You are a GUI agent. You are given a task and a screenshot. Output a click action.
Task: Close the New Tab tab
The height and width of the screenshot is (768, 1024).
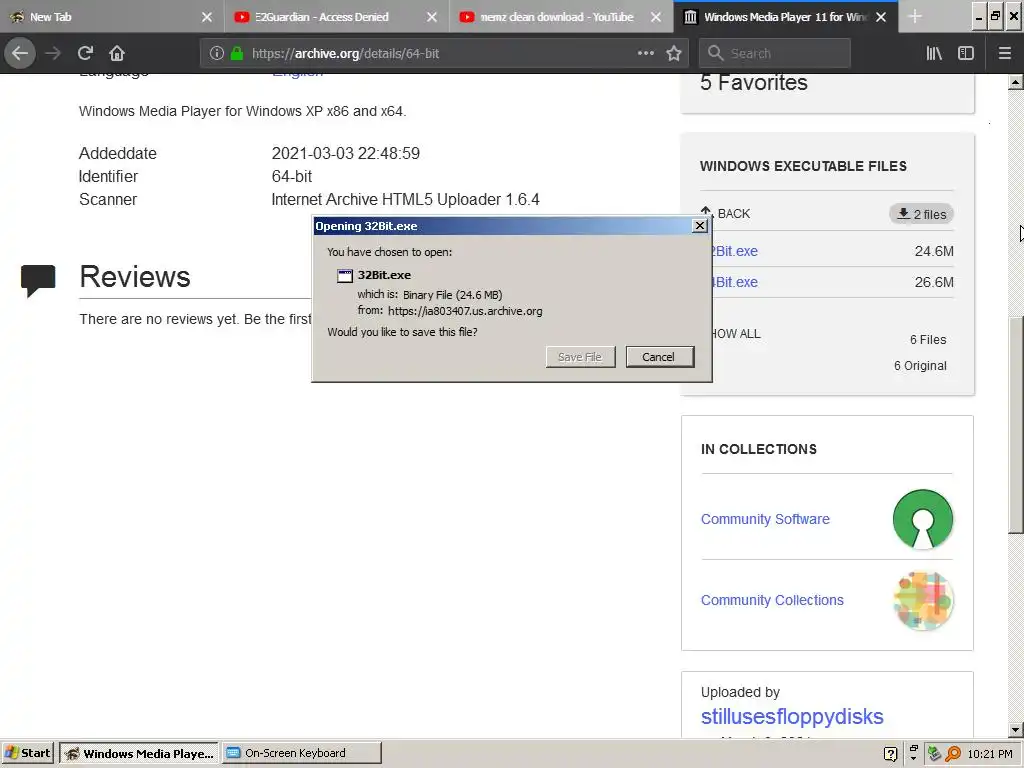(207, 17)
